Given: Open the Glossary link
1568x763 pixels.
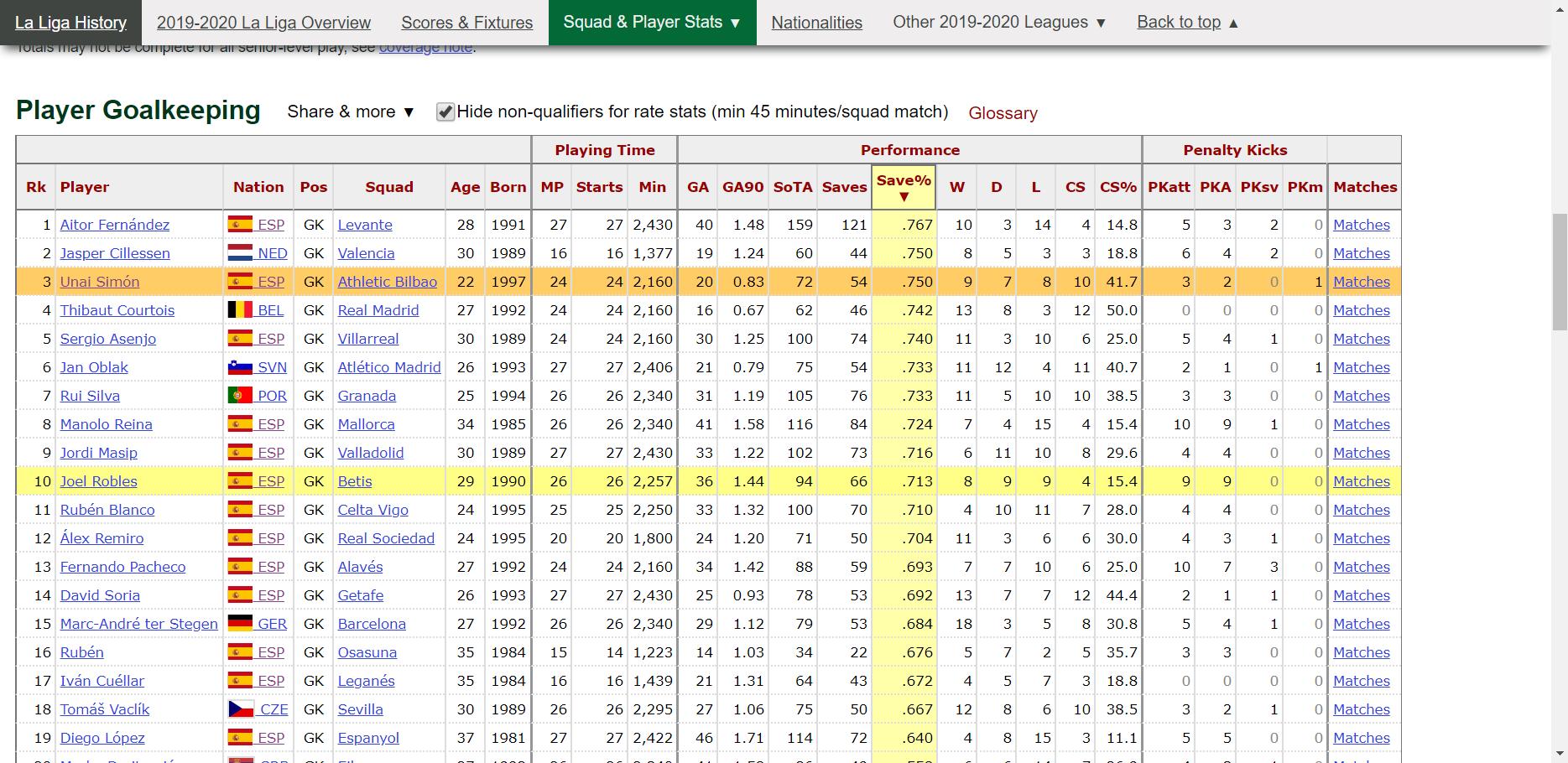Looking at the screenshot, I should pyautogui.click(x=1003, y=113).
